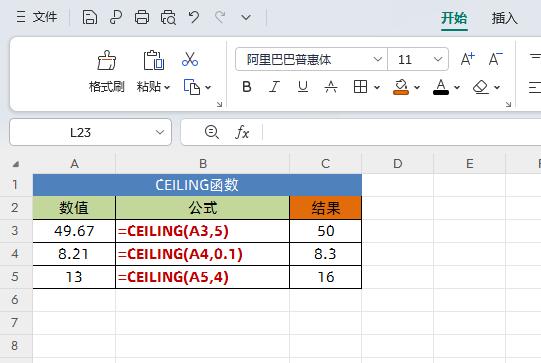Undo the last action

pos(194,17)
